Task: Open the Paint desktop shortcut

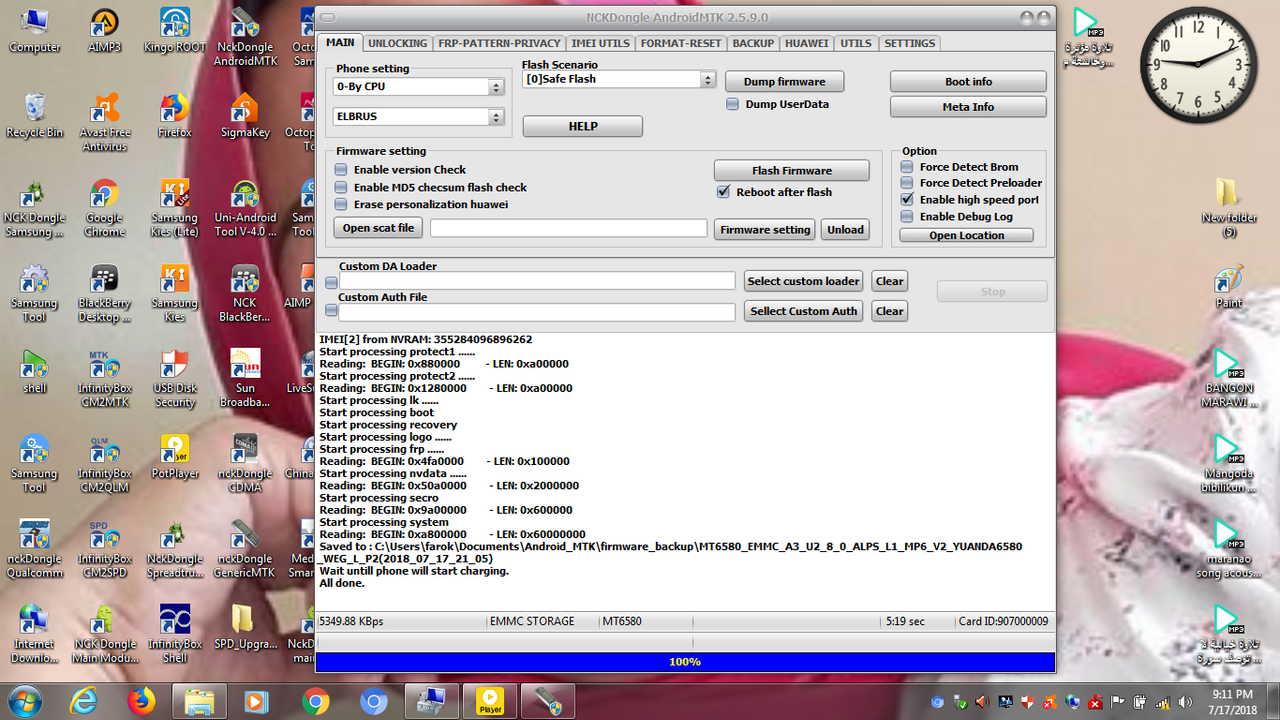Action: tap(1228, 286)
